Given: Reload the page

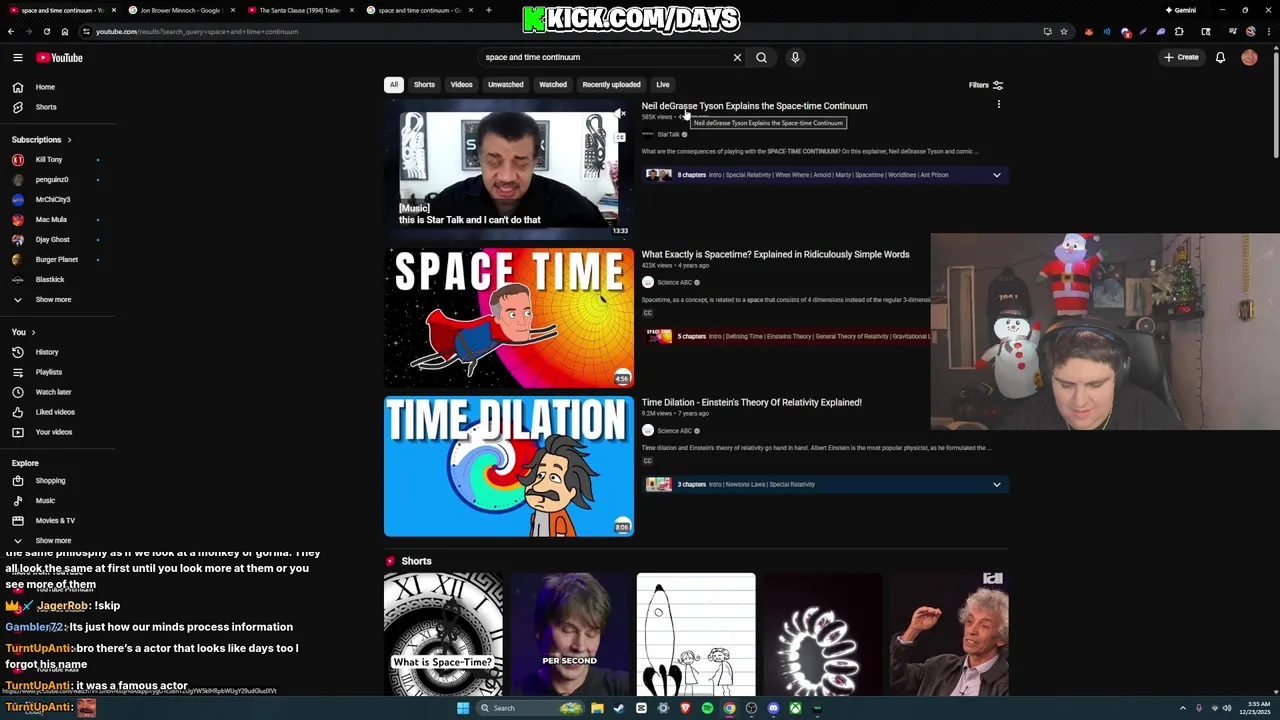Looking at the screenshot, I should point(46,31).
